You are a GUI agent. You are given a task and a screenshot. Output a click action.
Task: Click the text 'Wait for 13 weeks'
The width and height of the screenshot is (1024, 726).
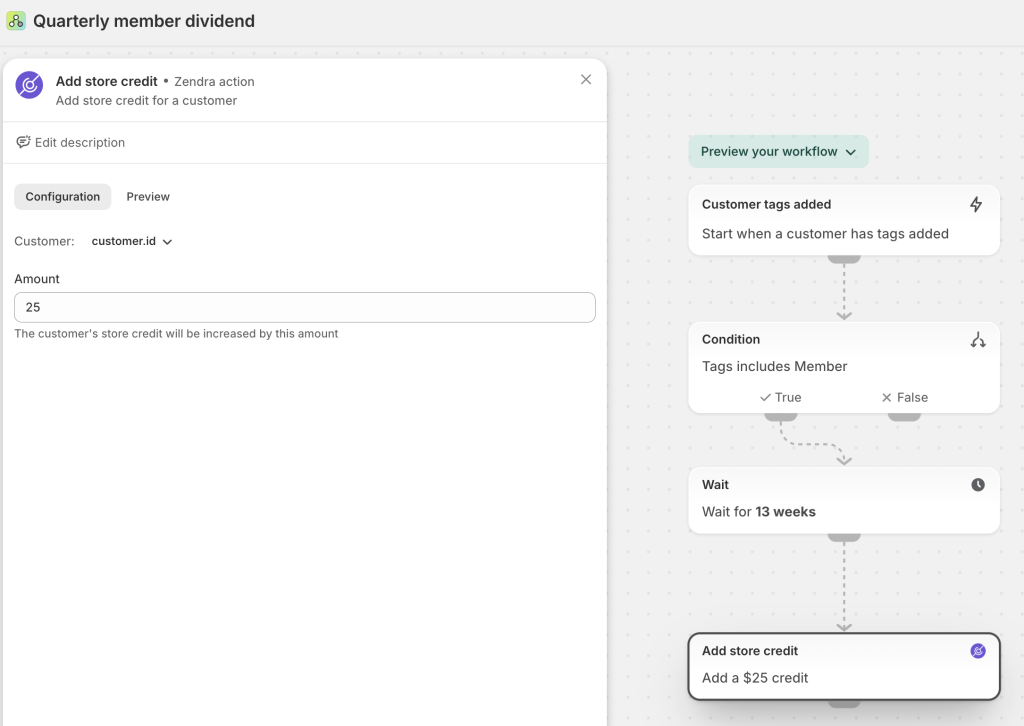(x=759, y=512)
